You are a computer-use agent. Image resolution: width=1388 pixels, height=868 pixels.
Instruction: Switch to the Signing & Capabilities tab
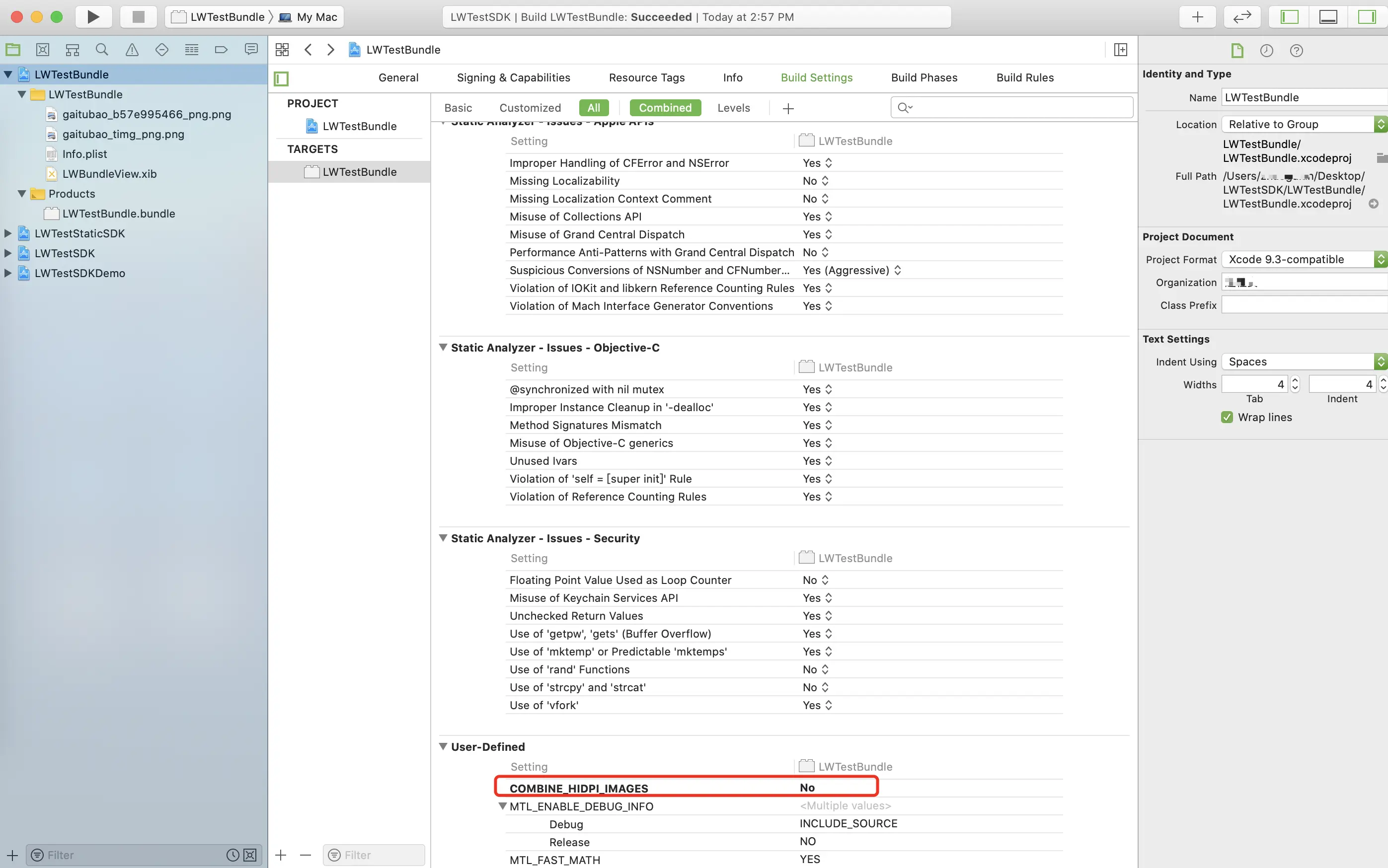coord(513,77)
